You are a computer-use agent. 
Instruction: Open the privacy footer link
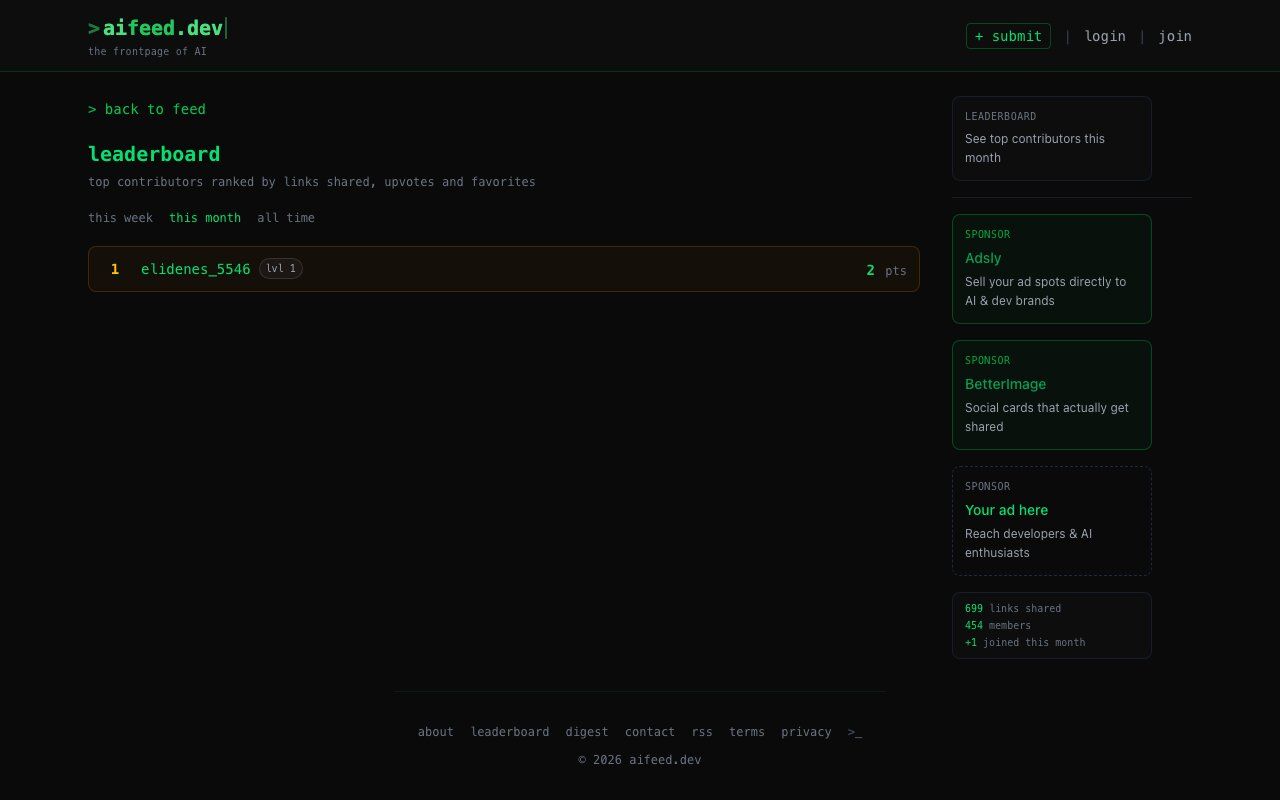tap(806, 732)
